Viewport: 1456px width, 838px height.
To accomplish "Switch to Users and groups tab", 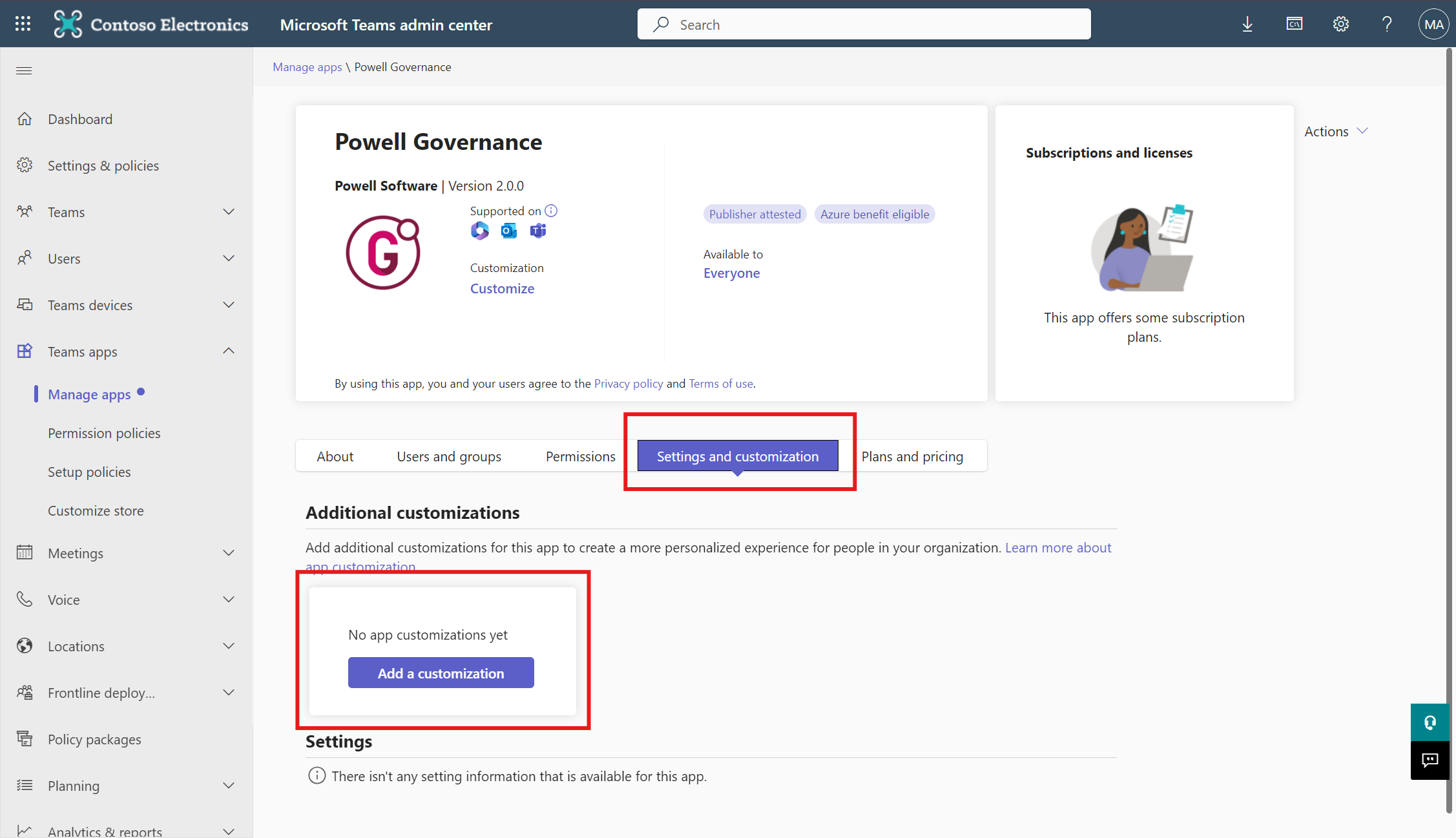I will [x=449, y=456].
